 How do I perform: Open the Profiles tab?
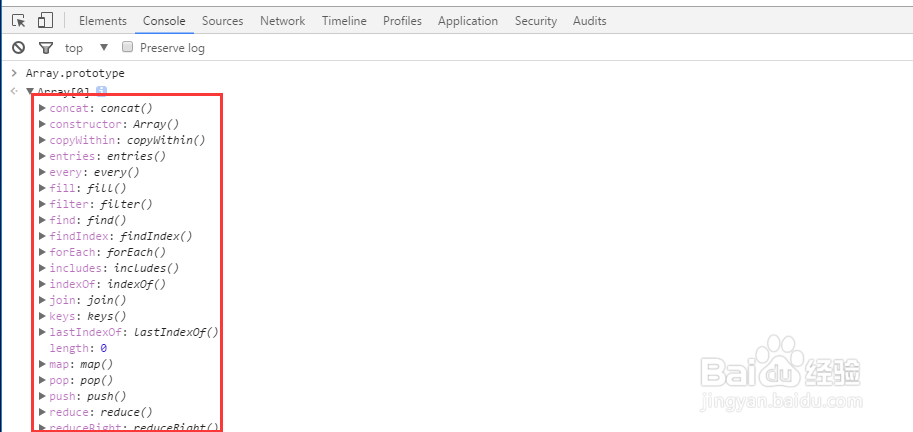point(402,21)
